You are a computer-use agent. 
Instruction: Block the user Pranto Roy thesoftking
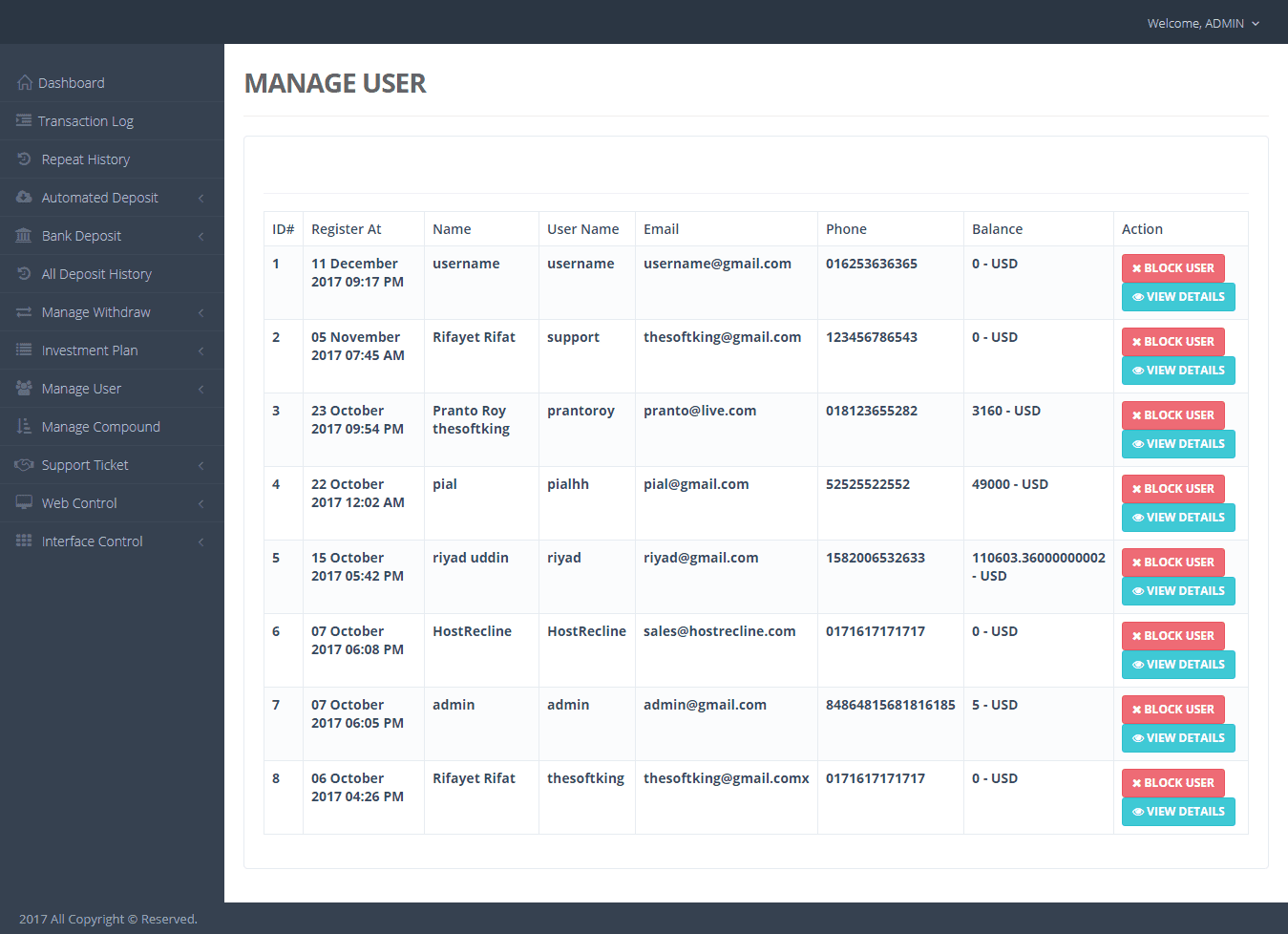[x=1172, y=415]
